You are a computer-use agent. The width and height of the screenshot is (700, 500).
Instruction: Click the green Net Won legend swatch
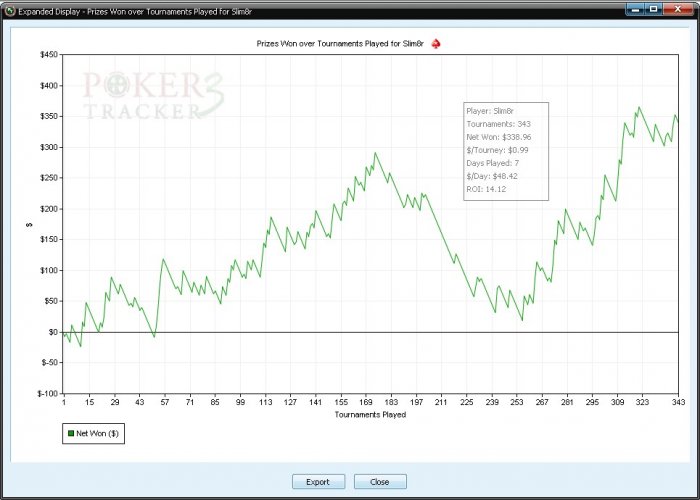tap(70, 434)
